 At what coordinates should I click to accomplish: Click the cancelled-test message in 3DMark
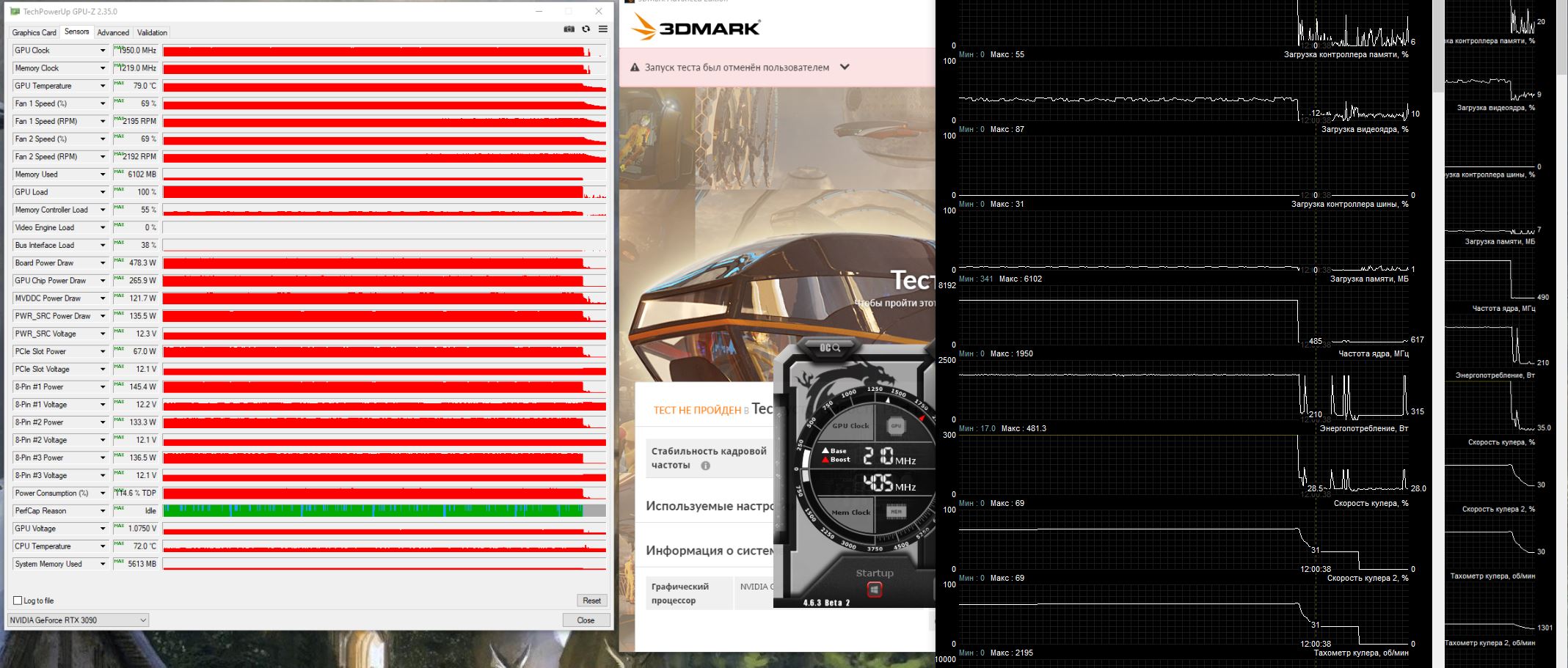pos(737,67)
